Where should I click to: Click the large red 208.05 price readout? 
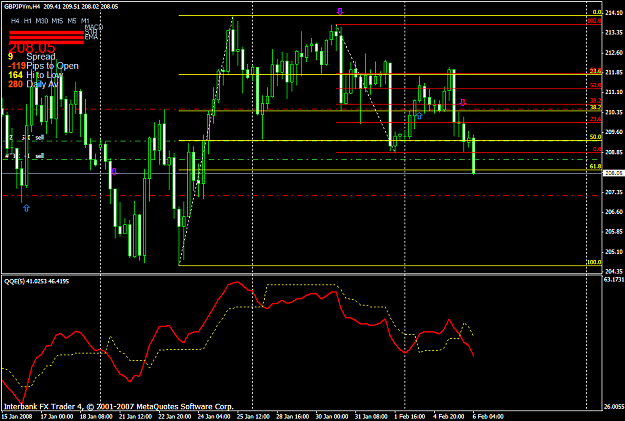point(31,48)
